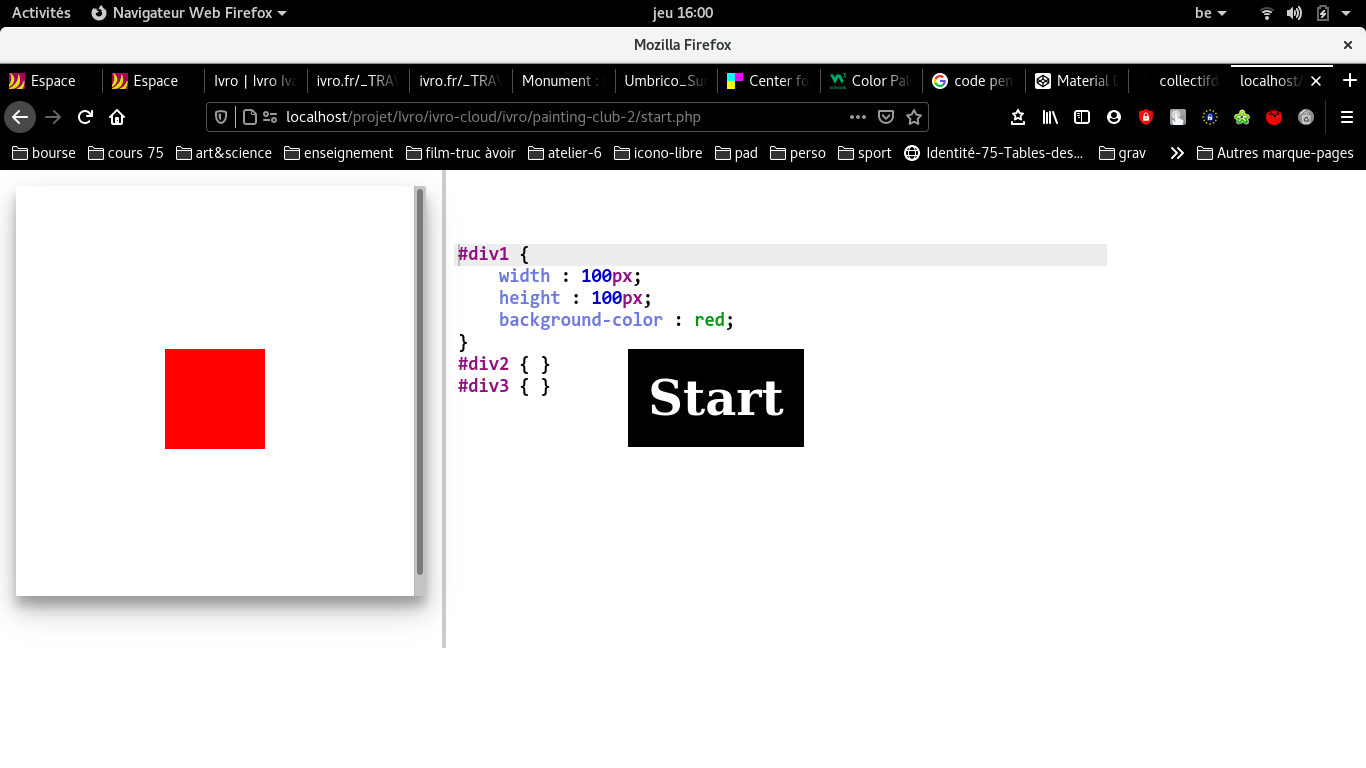Screen dimensions: 1366x768
Task: Open the Firefox hamburger menu
Action: (x=1347, y=117)
